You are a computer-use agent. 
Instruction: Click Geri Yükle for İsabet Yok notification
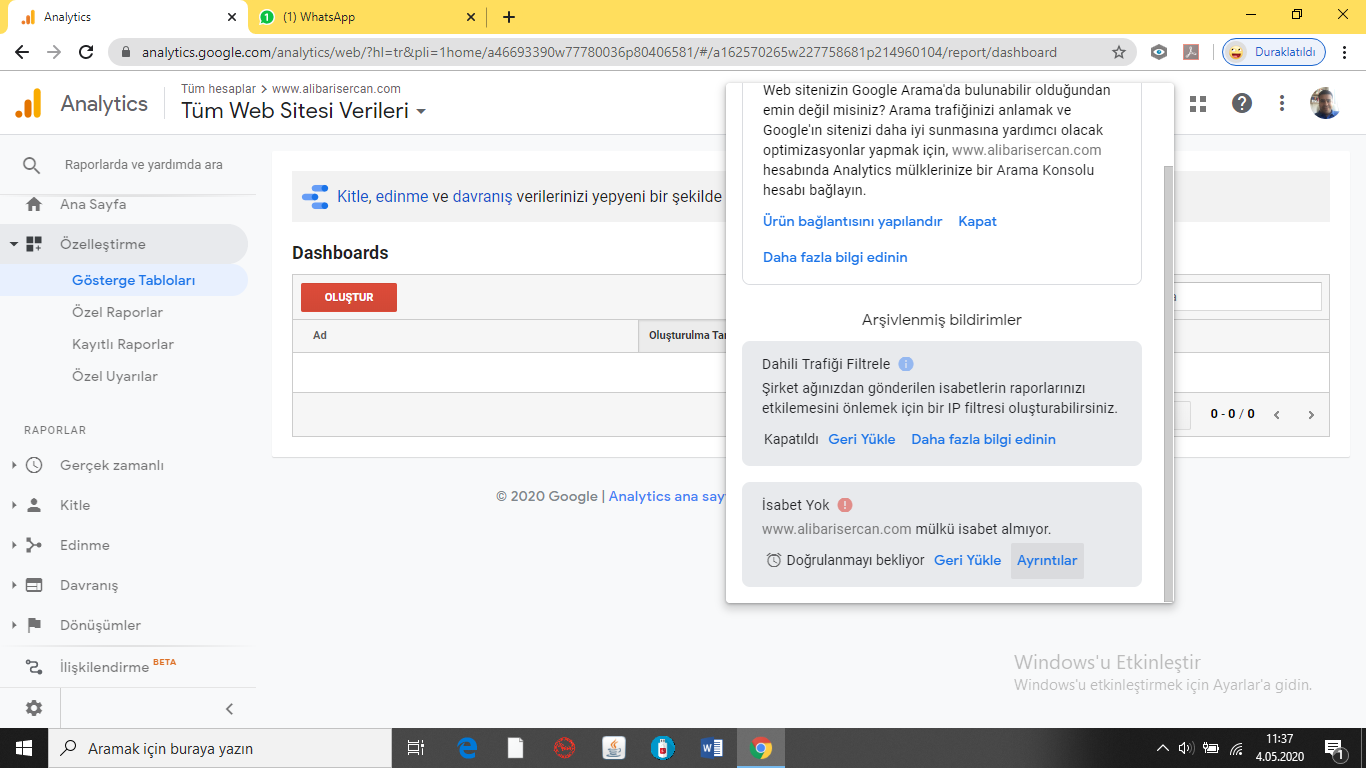point(967,560)
